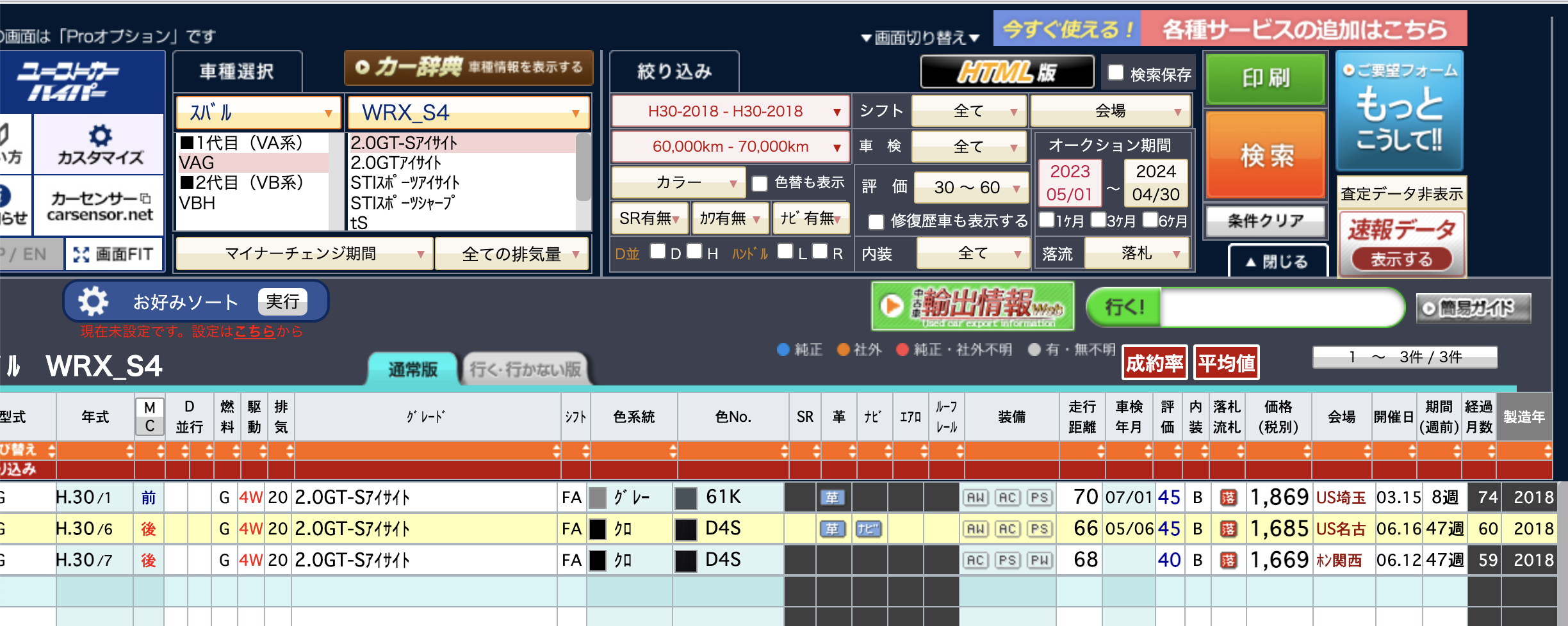Enable the 色替も表示 checkbox

(x=760, y=184)
